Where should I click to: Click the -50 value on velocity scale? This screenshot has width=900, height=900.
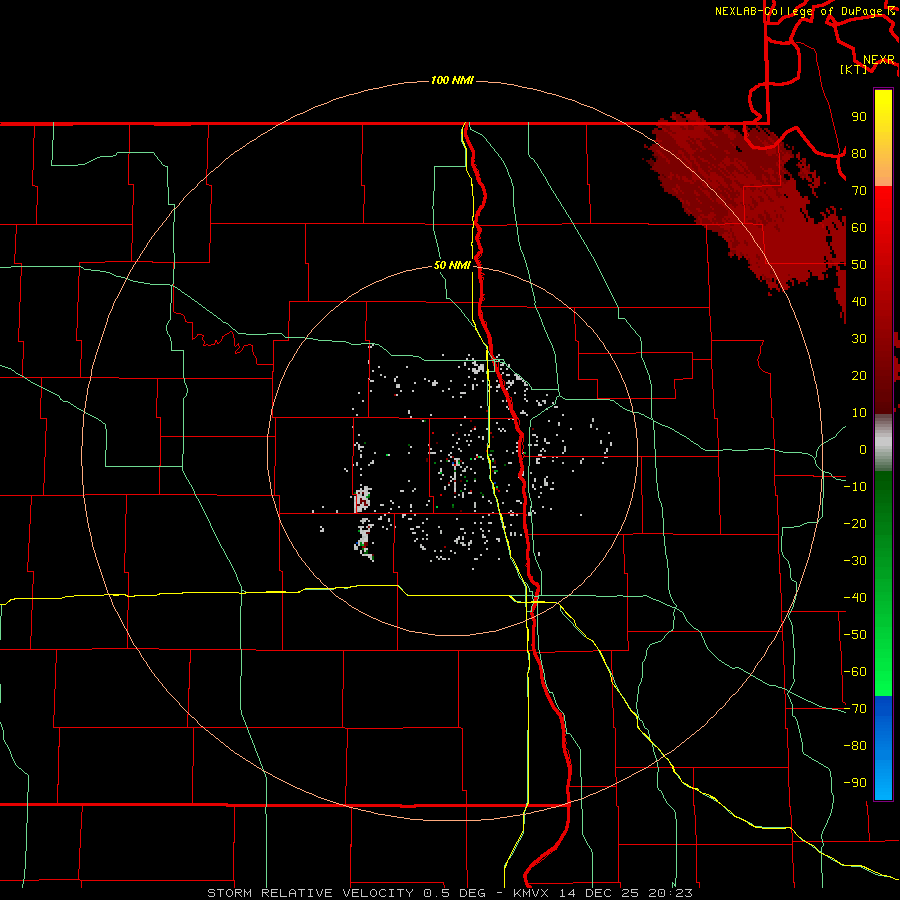point(855,635)
